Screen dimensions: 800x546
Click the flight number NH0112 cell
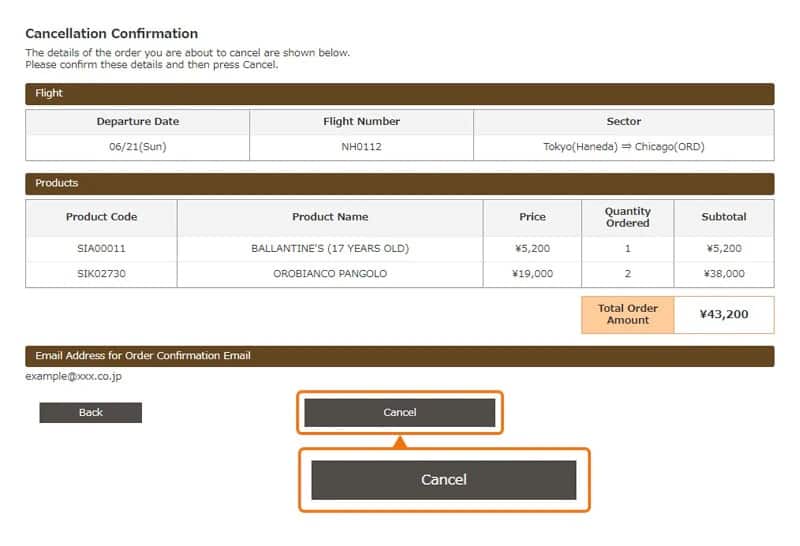(x=361, y=147)
